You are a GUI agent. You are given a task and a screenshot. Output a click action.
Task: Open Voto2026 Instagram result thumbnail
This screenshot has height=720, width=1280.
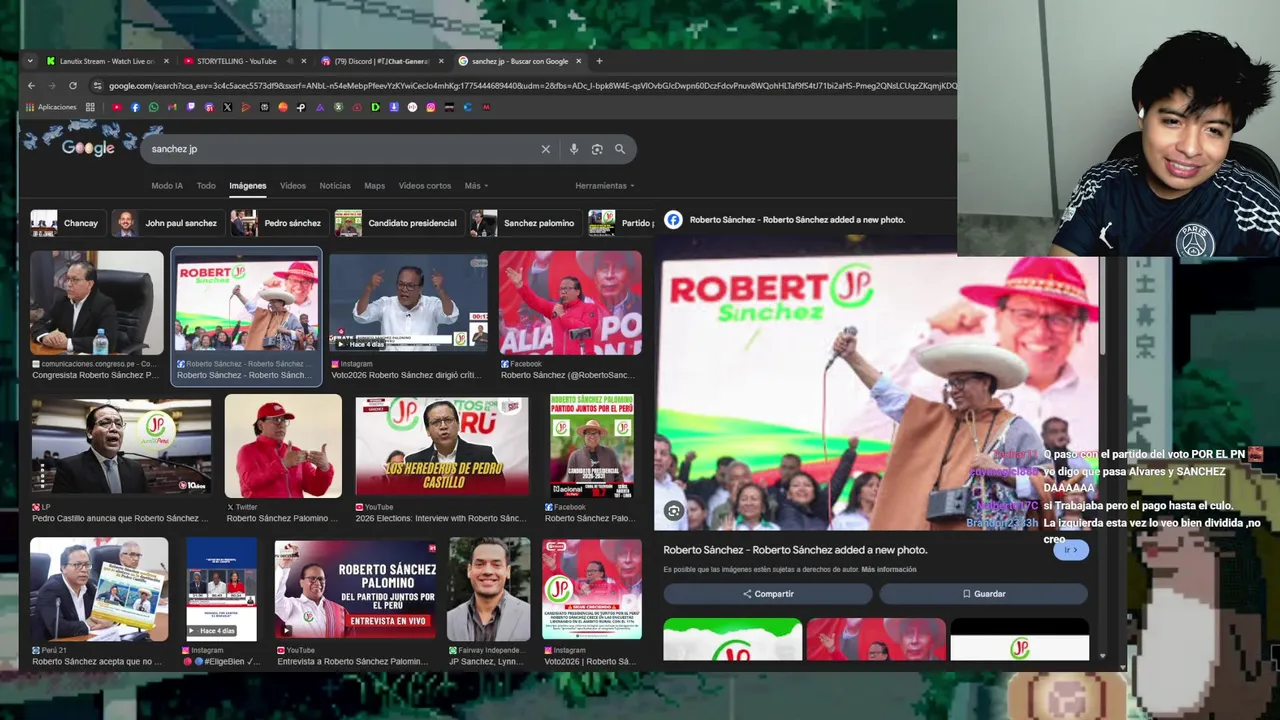[x=408, y=303]
